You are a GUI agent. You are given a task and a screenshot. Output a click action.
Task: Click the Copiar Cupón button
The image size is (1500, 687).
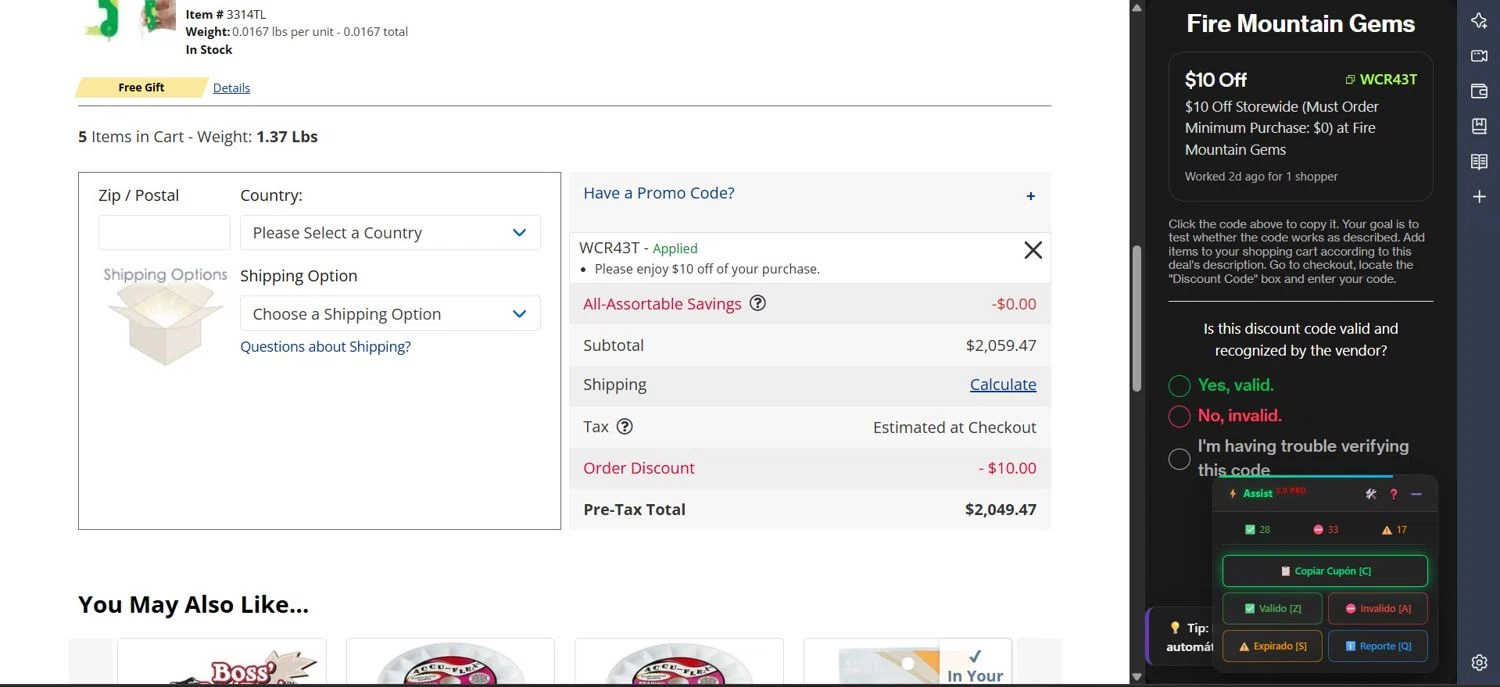pos(1324,571)
